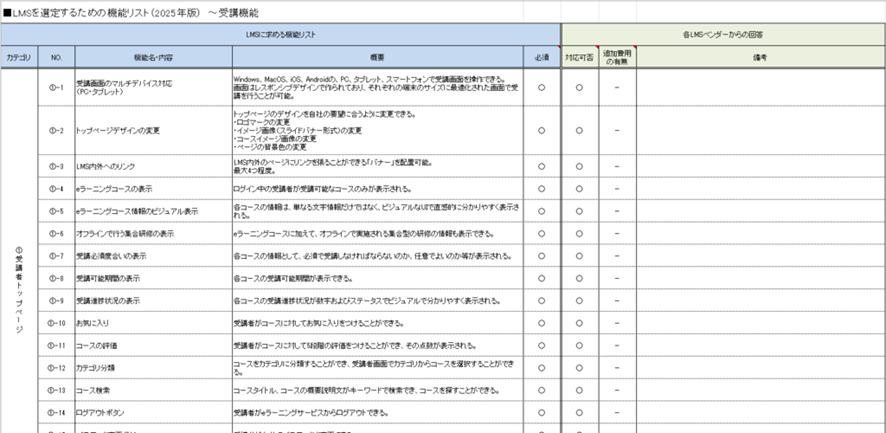This screenshot has height=433, width=886.
Task: Select the 対応可否 column header
Action: 579,58
